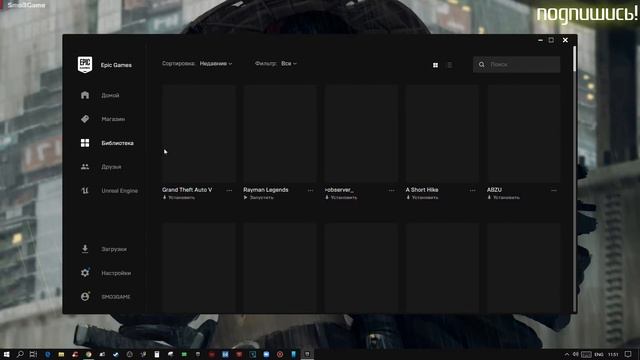Image resolution: width=640 pixels, height=360 pixels.
Task: Click the taskbar clock 11:51
Action: coord(613,354)
